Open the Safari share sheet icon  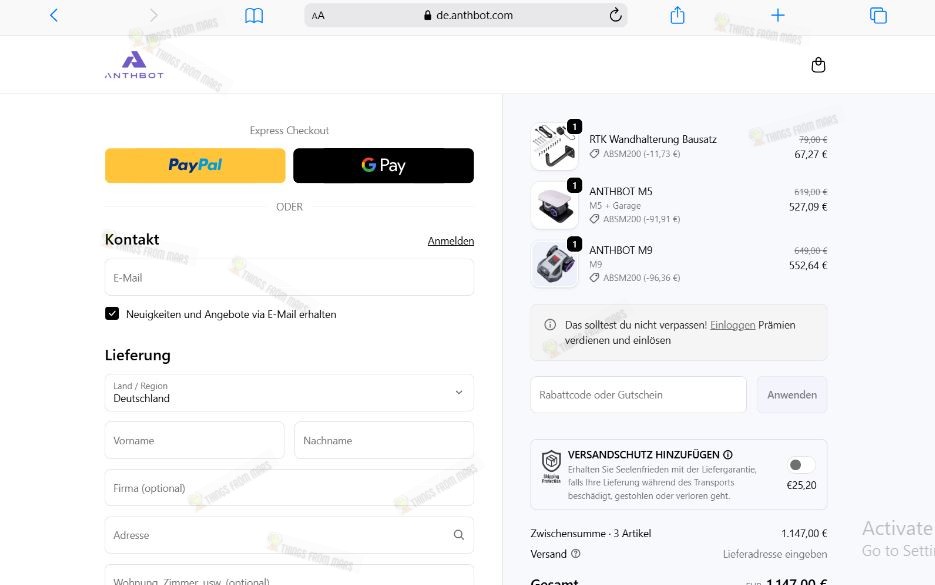click(677, 15)
